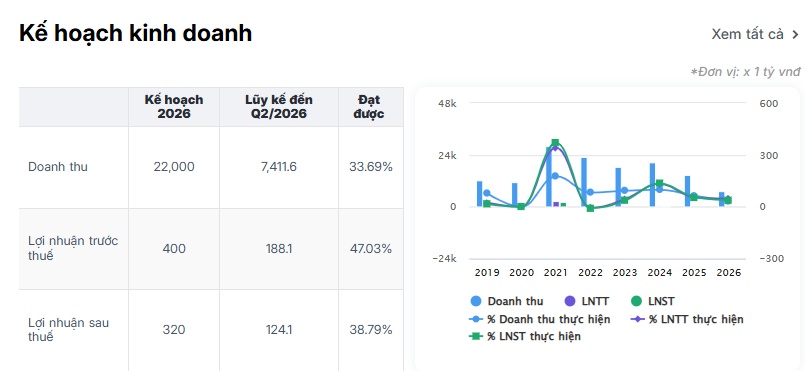
Task: Click the 7,411.6 cumulative revenue cell
Action: click(279, 167)
